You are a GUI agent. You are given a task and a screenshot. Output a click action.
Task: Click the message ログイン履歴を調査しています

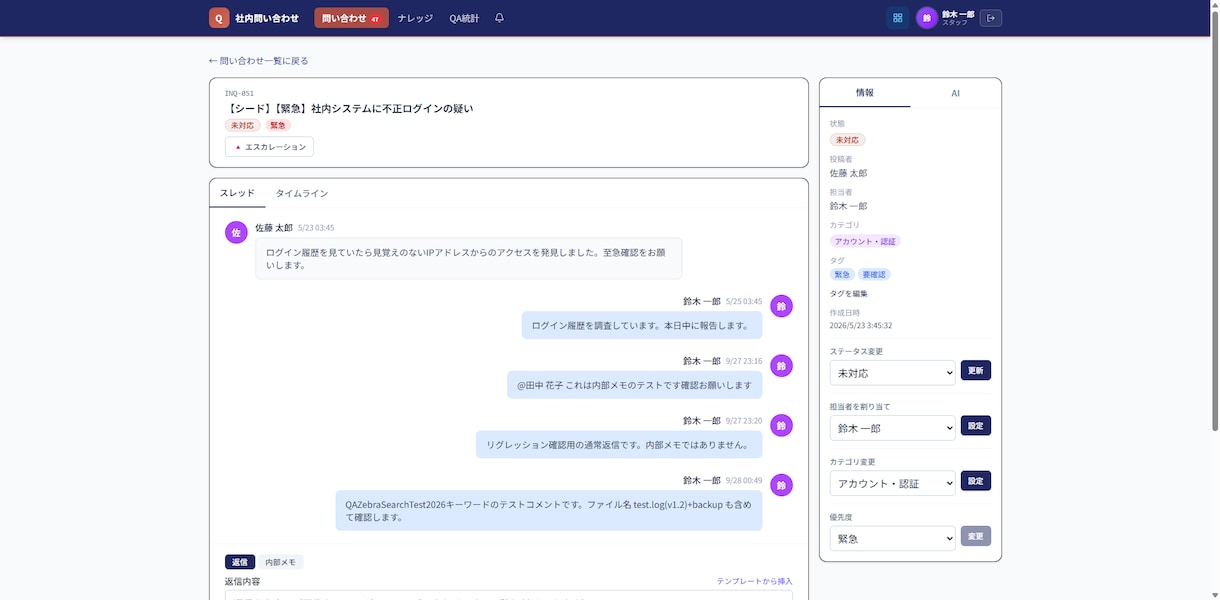coord(642,325)
